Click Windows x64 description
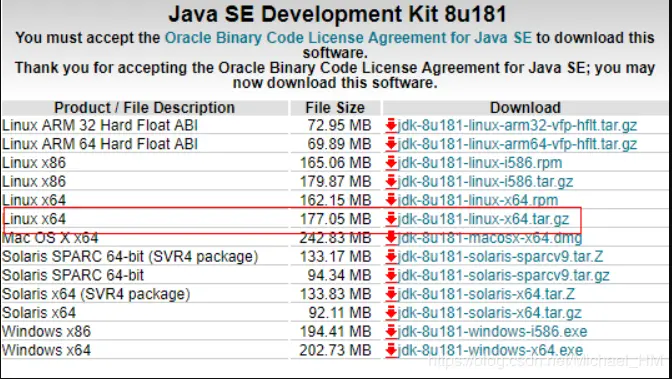The width and height of the screenshot is (672, 379). coord(46,350)
